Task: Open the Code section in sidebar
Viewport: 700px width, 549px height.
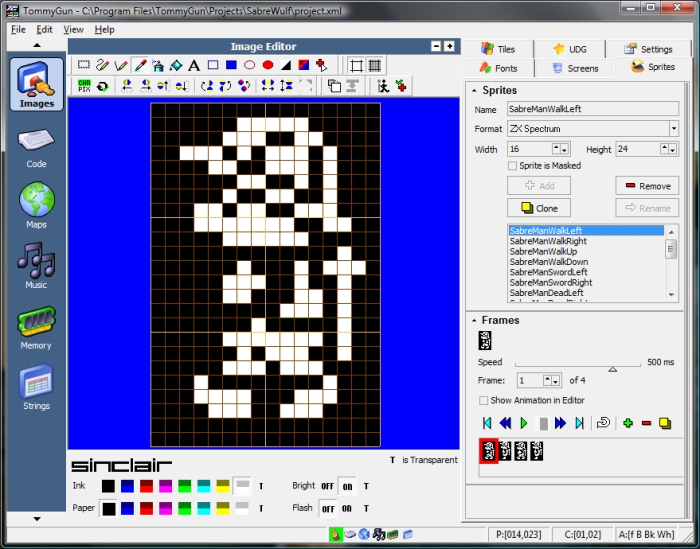Action: point(36,149)
